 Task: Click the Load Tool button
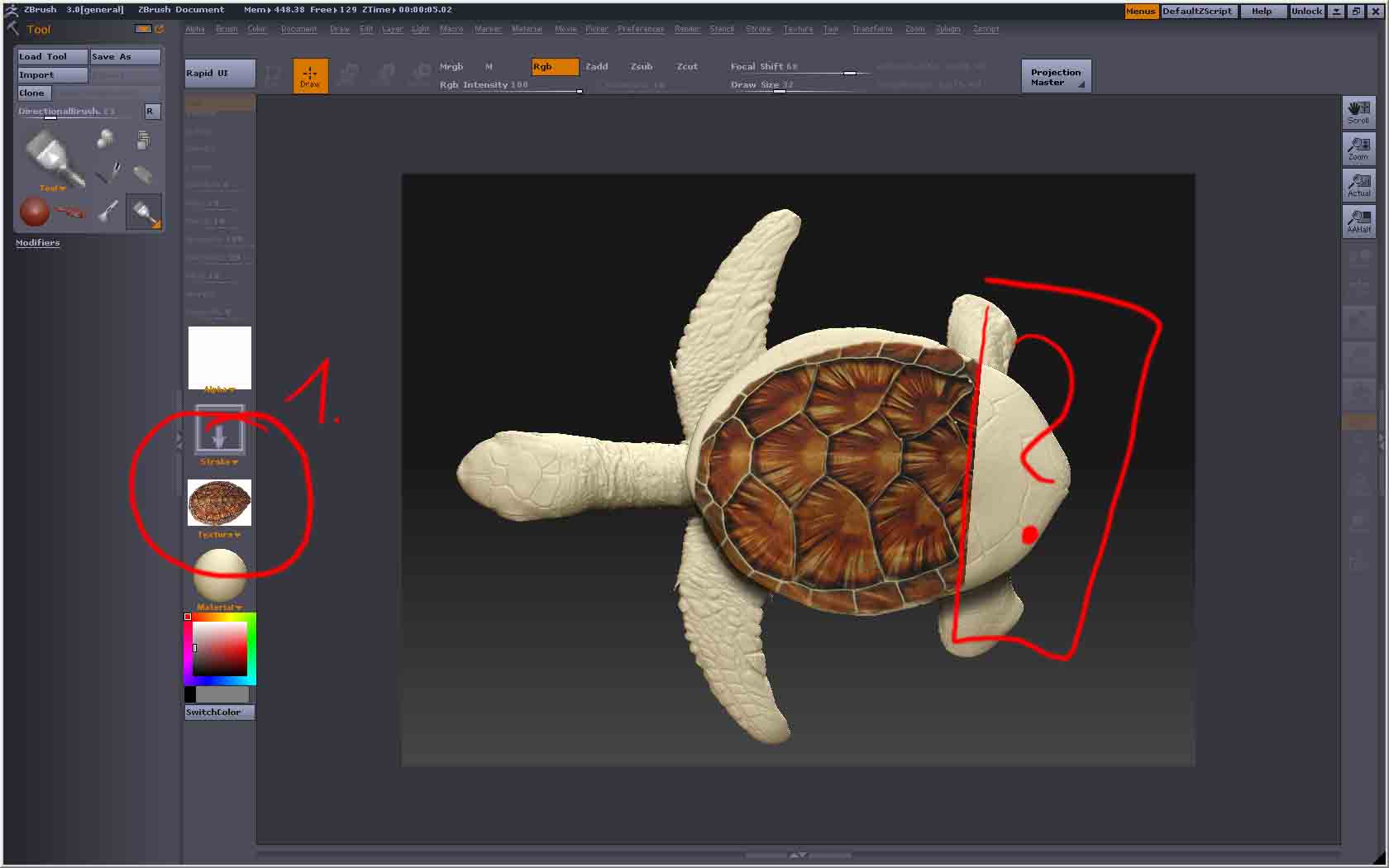point(52,56)
